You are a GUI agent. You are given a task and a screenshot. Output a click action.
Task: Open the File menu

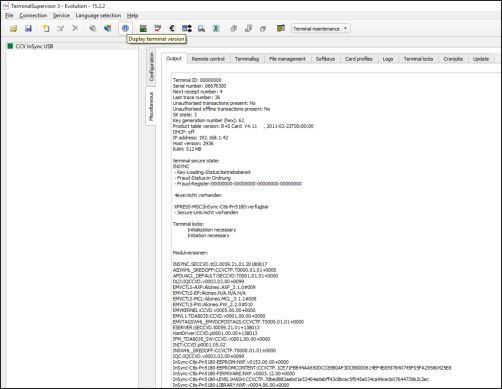[x=9, y=15]
